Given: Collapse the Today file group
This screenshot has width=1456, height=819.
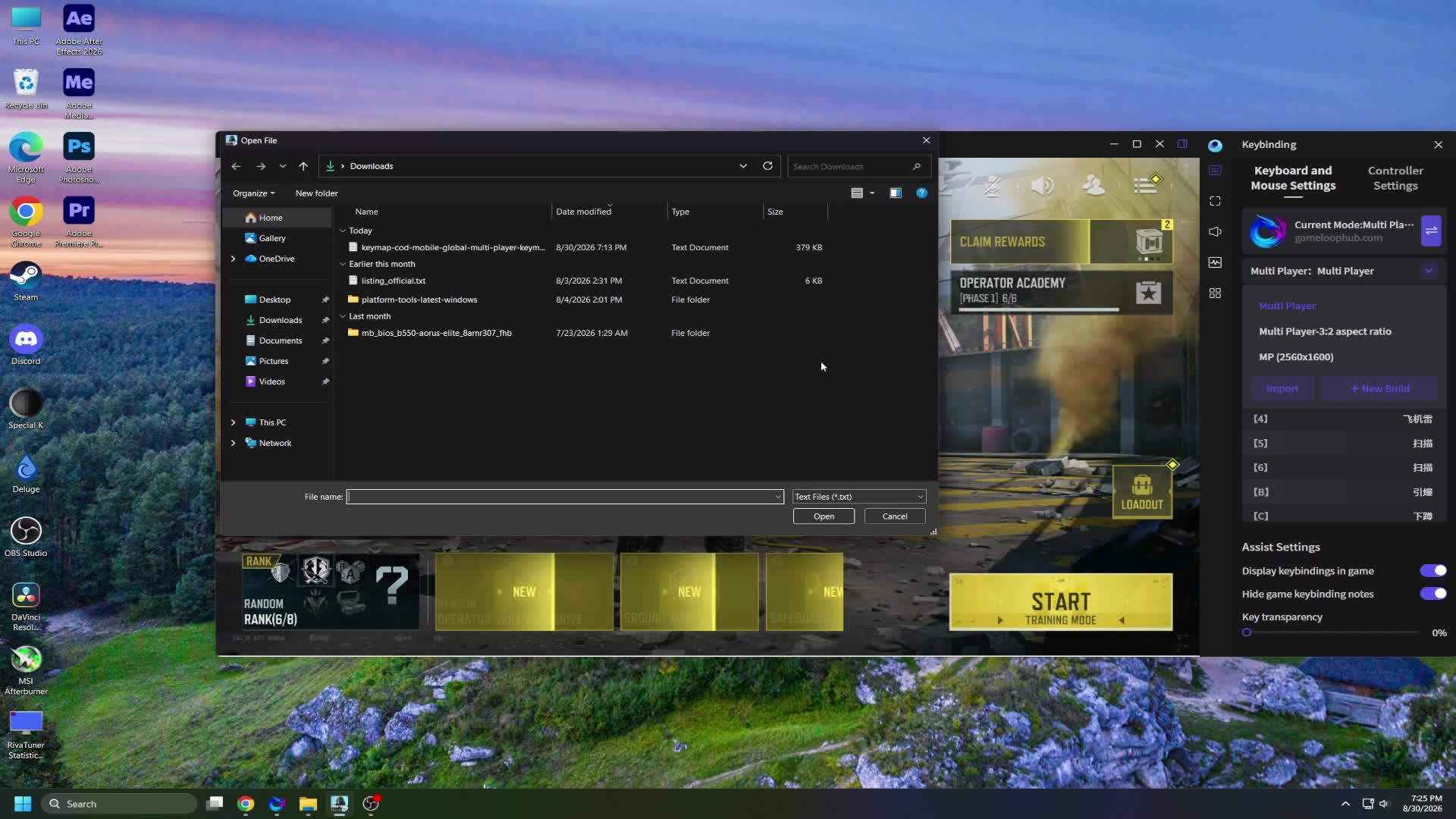Looking at the screenshot, I should pyautogui.click(x=343, y=231).
